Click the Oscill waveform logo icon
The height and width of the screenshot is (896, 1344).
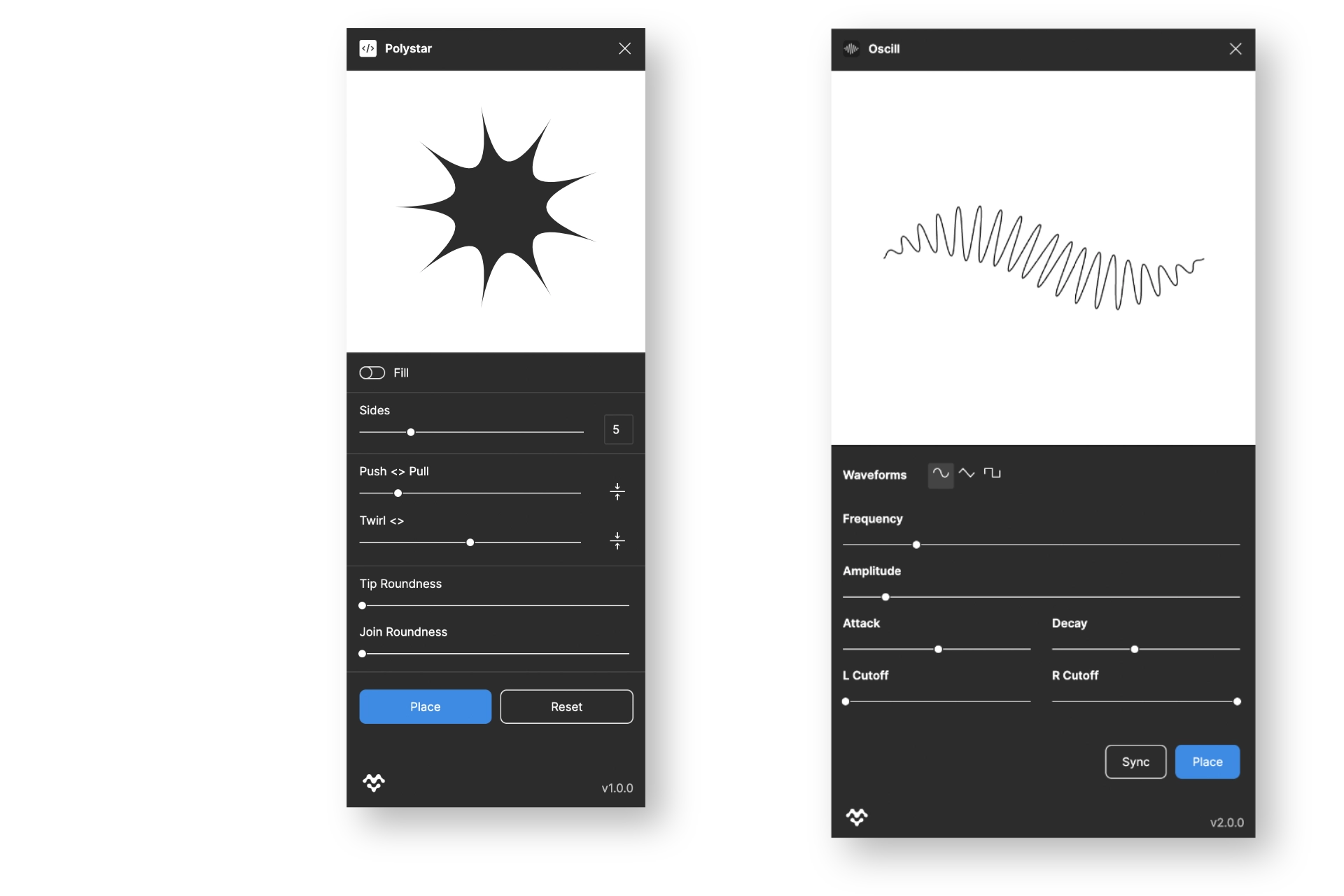851,49
